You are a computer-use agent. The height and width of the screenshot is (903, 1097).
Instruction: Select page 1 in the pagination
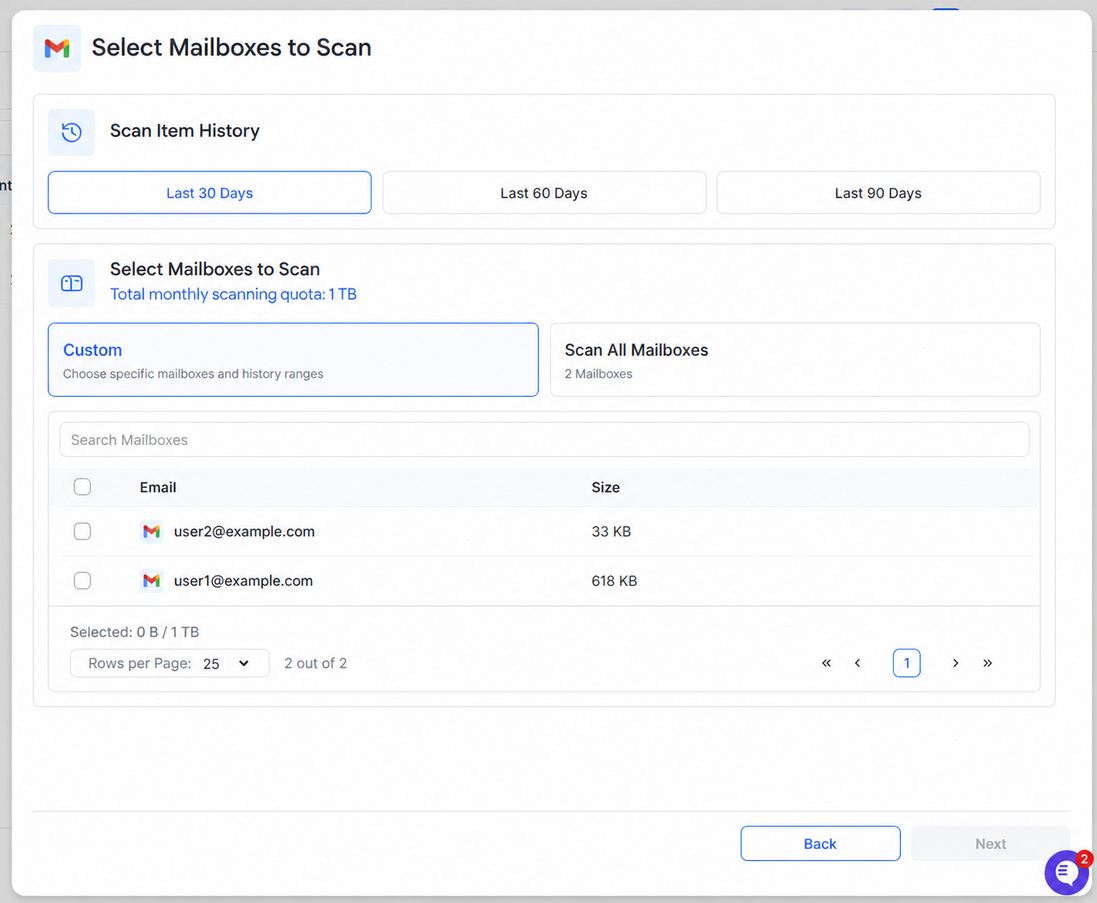pos(907,663)
